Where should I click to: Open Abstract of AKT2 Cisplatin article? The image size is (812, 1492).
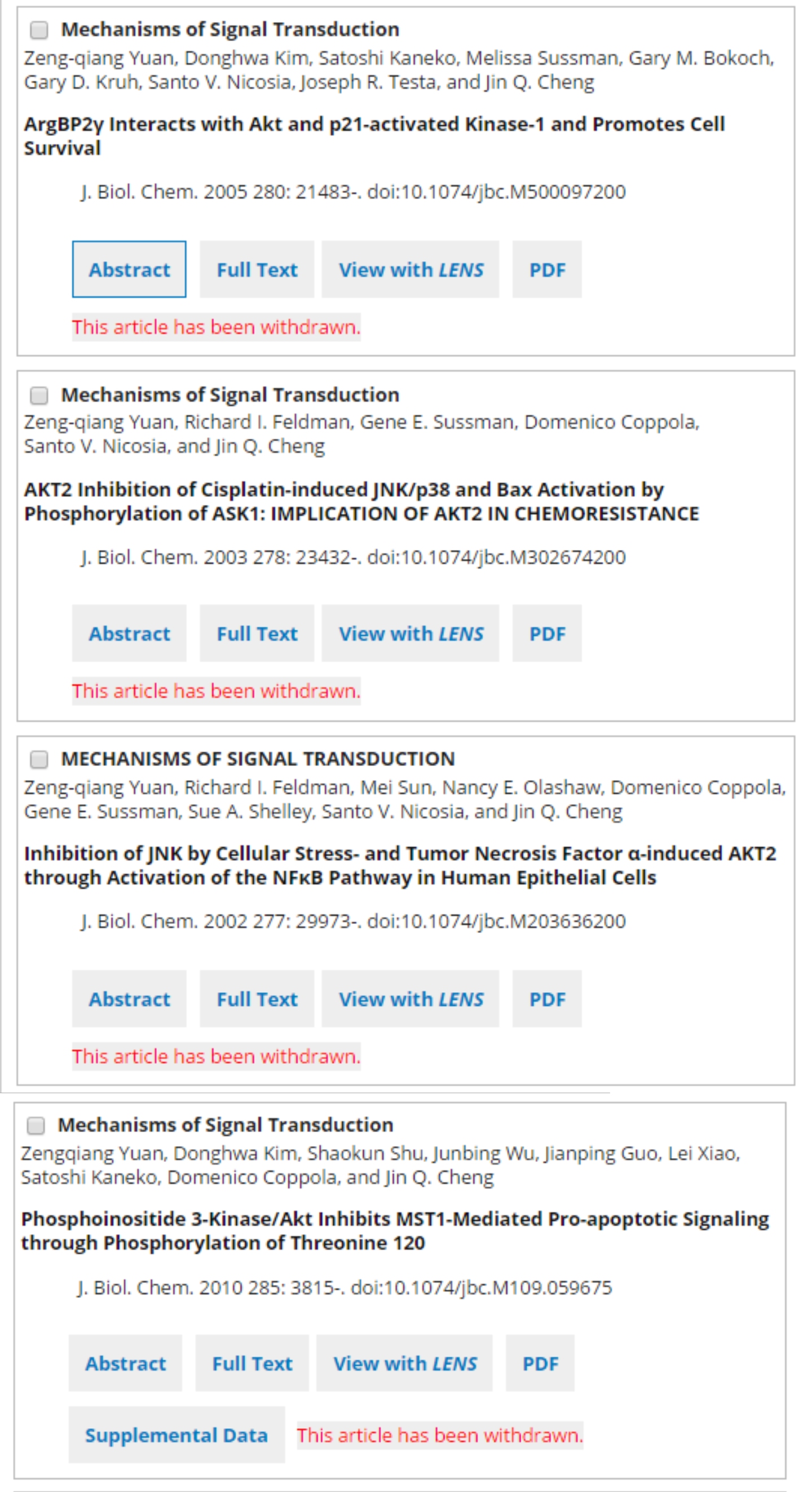pyautogui.click(x=129, y=633)
